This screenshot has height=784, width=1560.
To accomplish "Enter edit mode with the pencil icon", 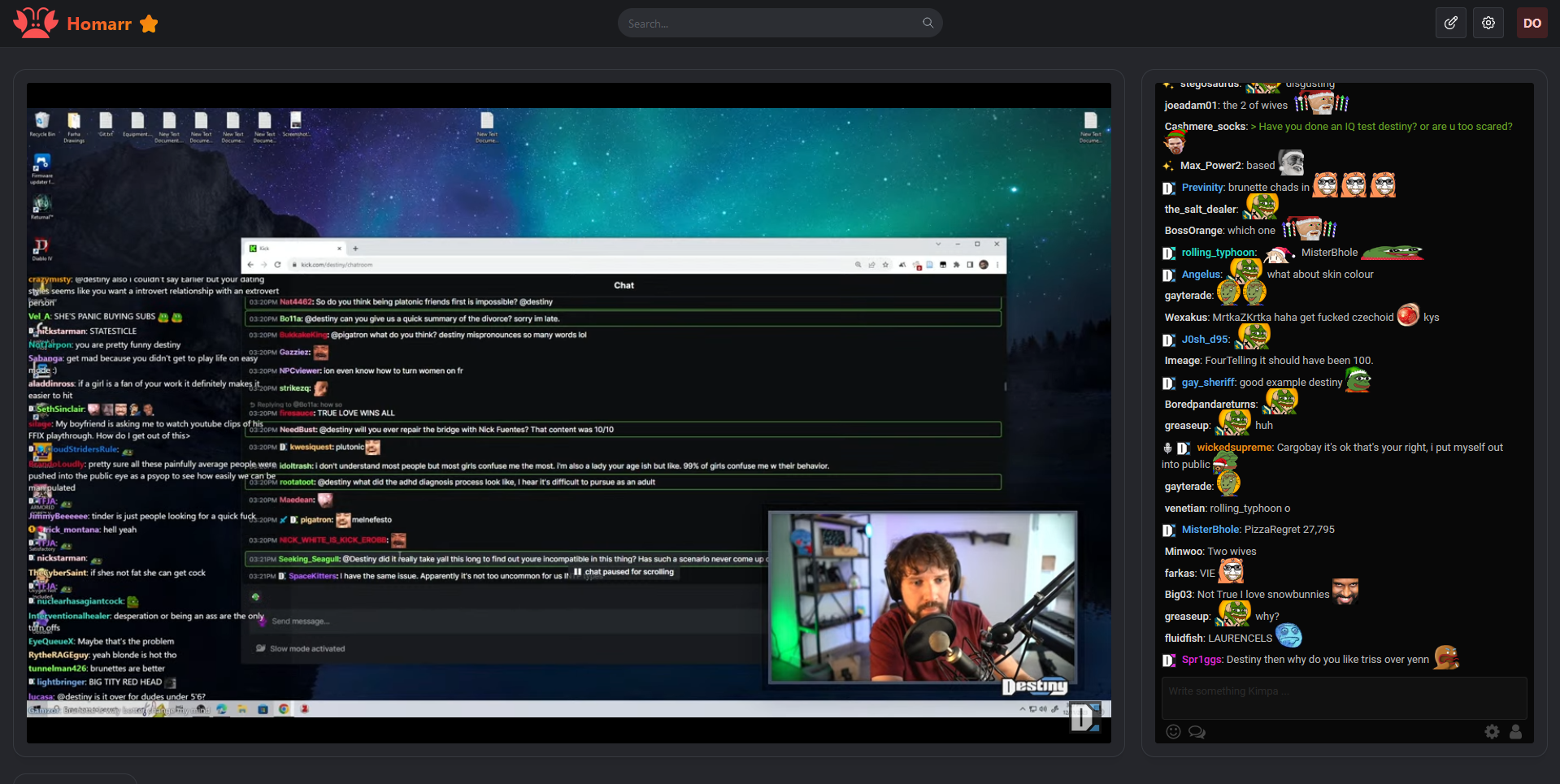I will point(1450,23).
